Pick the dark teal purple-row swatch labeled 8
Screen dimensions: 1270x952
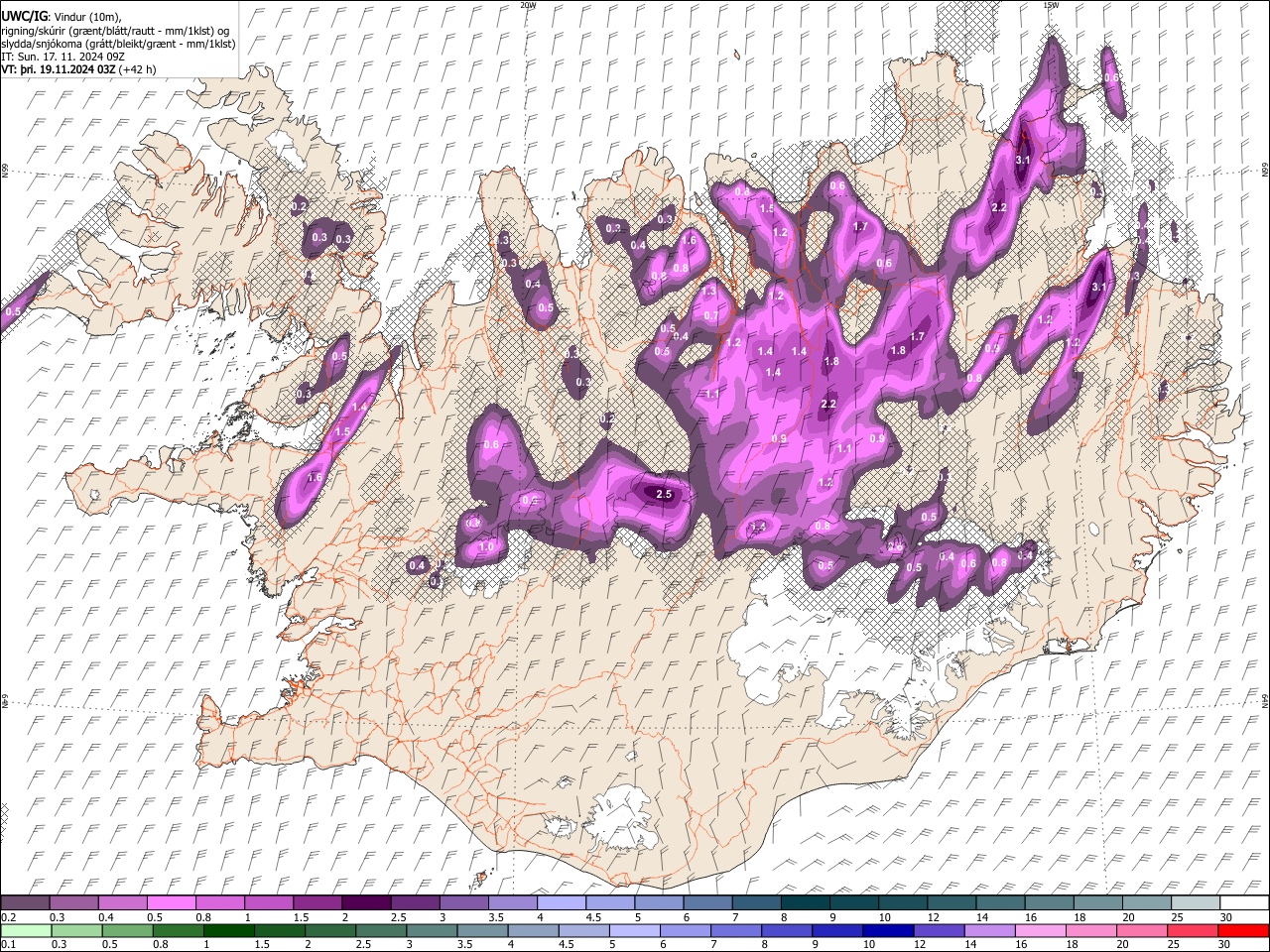coord(806,902)
